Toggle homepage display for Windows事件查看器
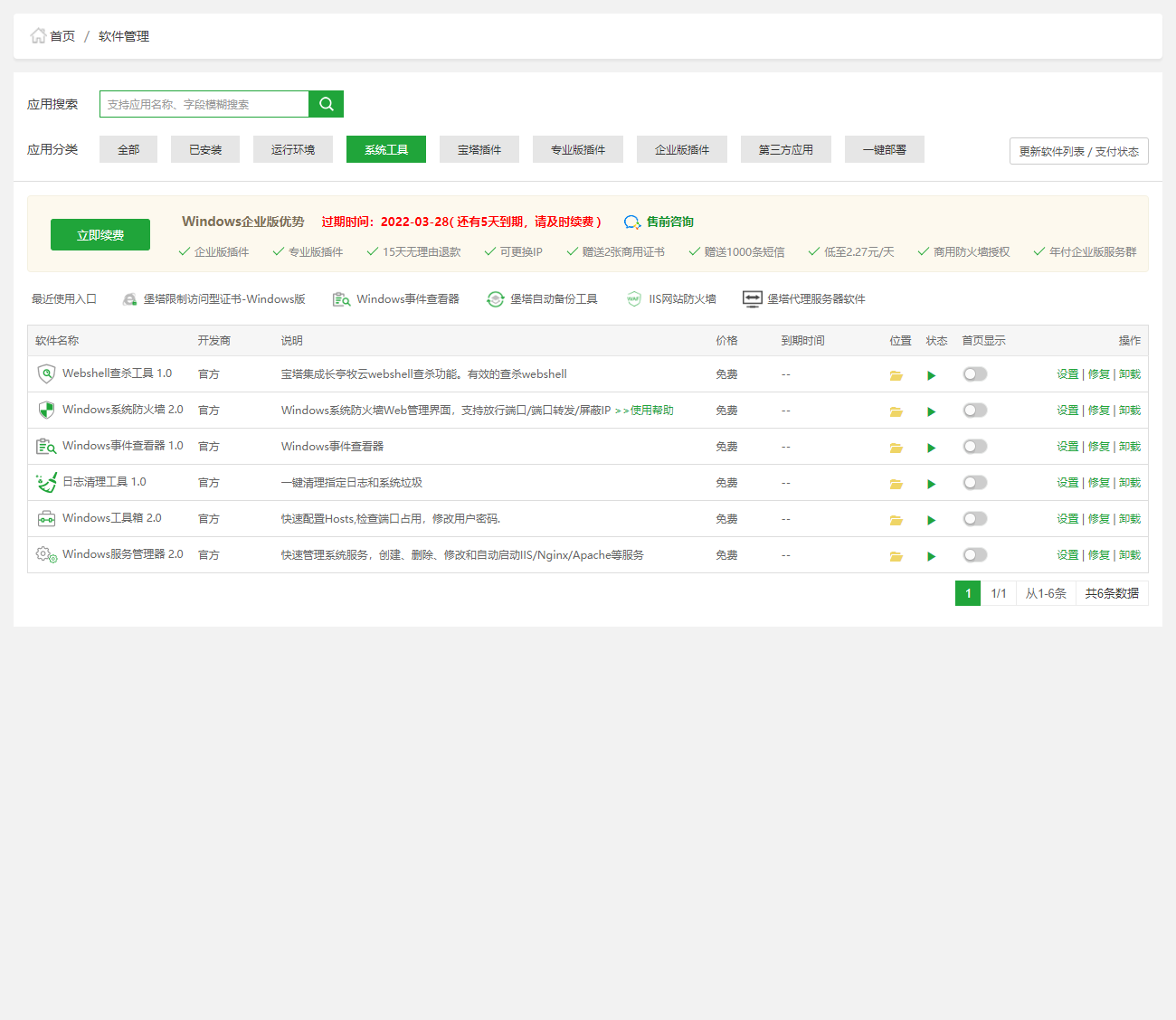Viewport: 1176px width, 1020px height. [x=975, y=446]
